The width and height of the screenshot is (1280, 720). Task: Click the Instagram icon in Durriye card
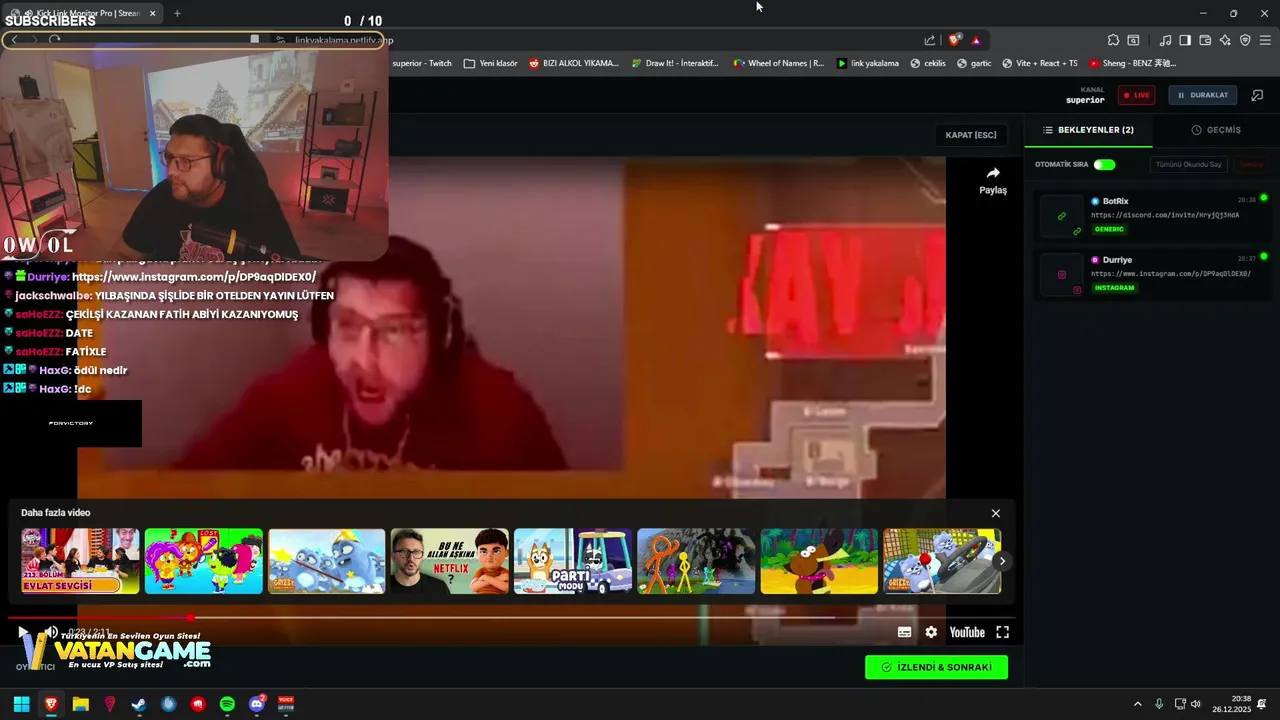coord(1062,274)
